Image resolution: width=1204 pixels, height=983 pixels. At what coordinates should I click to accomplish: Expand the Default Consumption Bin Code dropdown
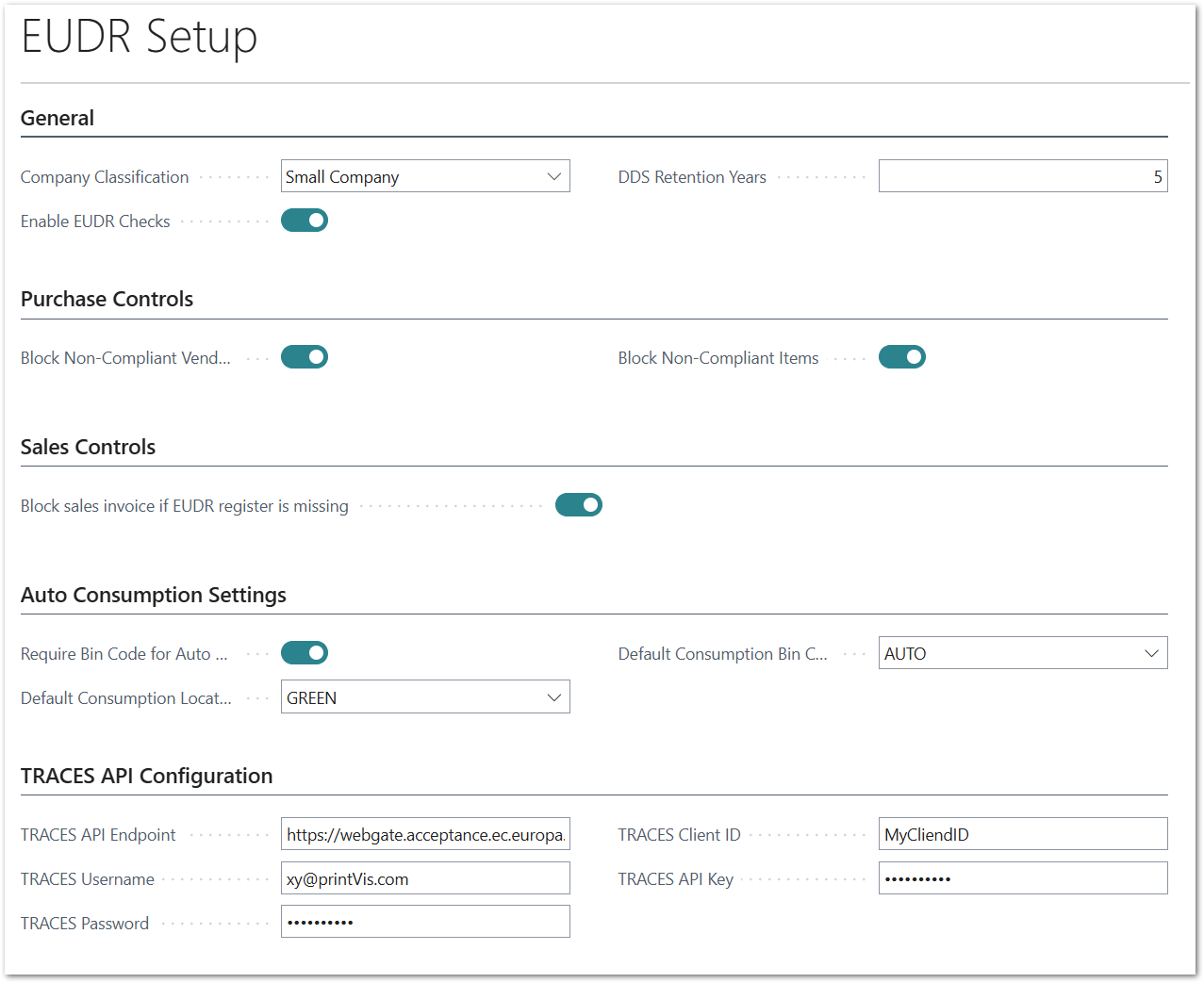[x=1023, y=653]
